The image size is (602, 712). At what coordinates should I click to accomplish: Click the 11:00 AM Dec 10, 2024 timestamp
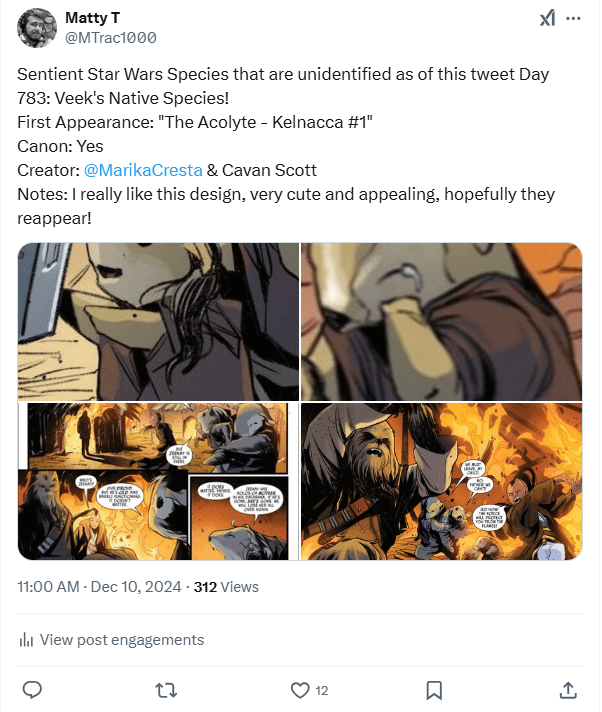coord(99,587)
